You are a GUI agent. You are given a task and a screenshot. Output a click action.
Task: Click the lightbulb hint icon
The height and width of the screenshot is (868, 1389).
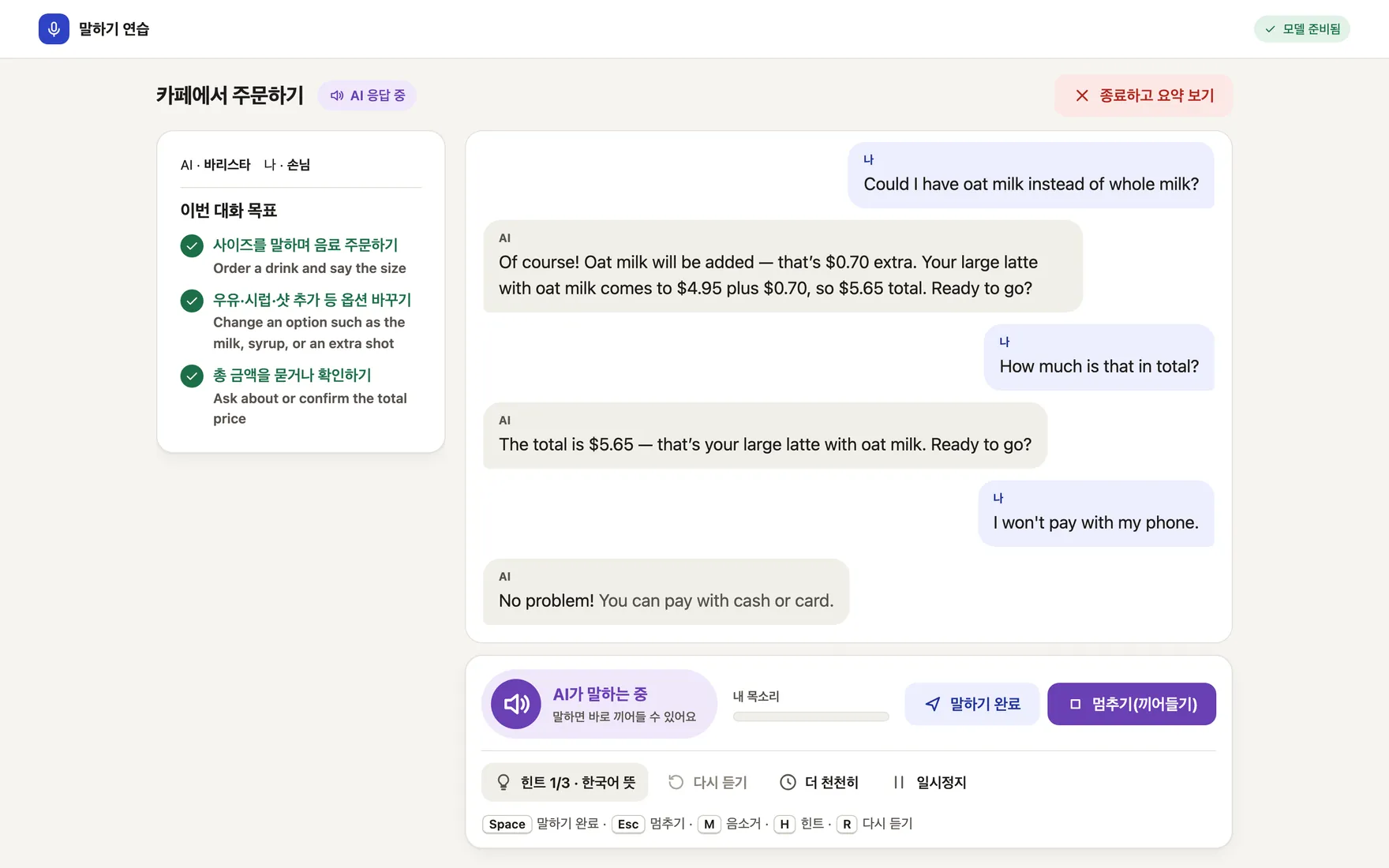point(504,782)
